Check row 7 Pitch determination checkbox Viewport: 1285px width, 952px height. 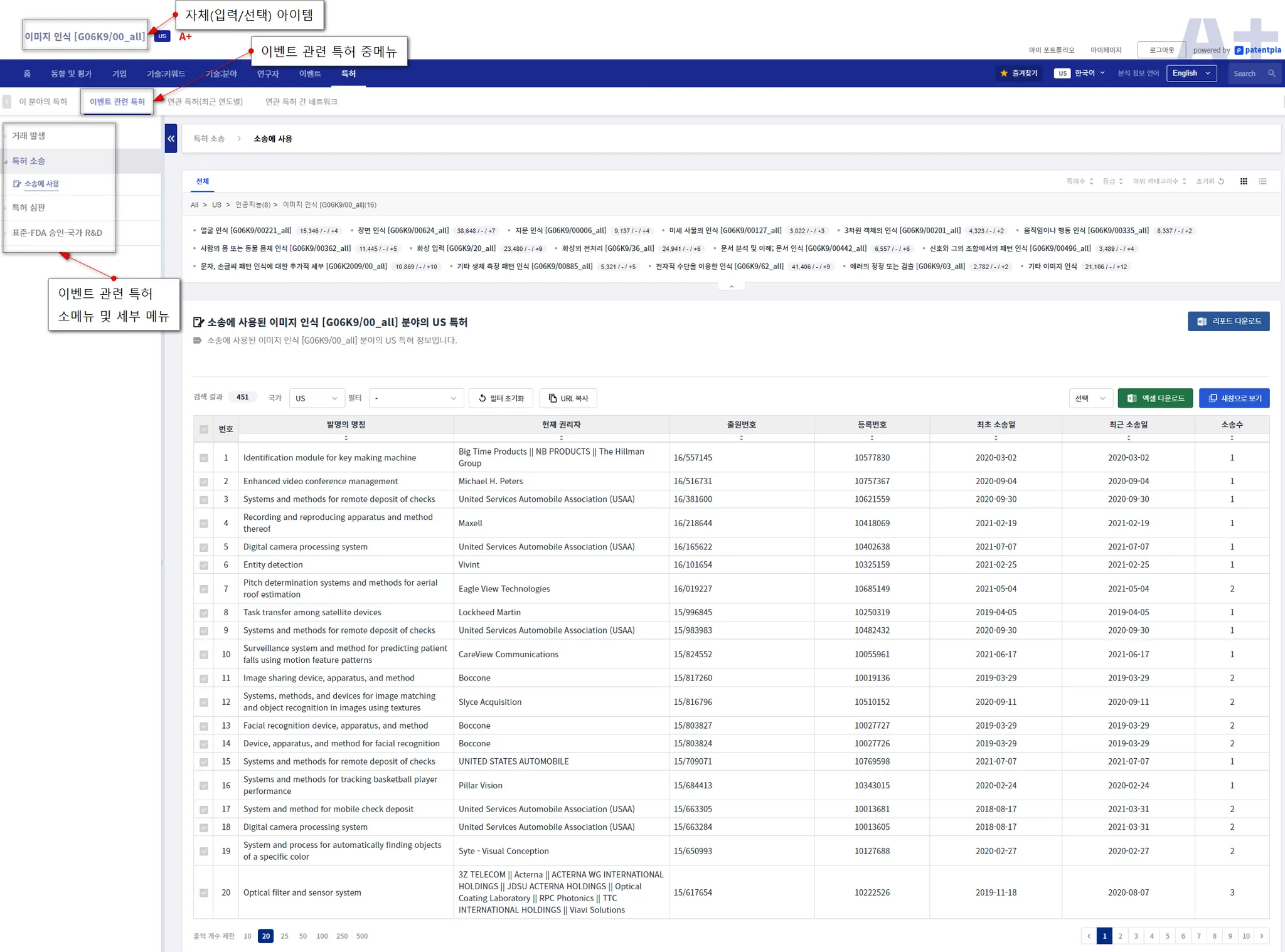(203, 589)
